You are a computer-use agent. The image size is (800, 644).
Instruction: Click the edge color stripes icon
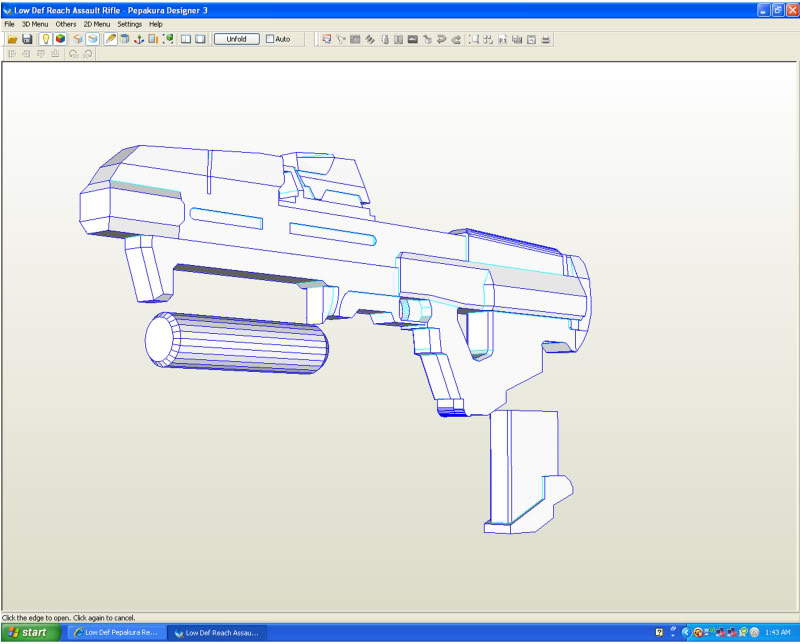[x=370, y=39]
